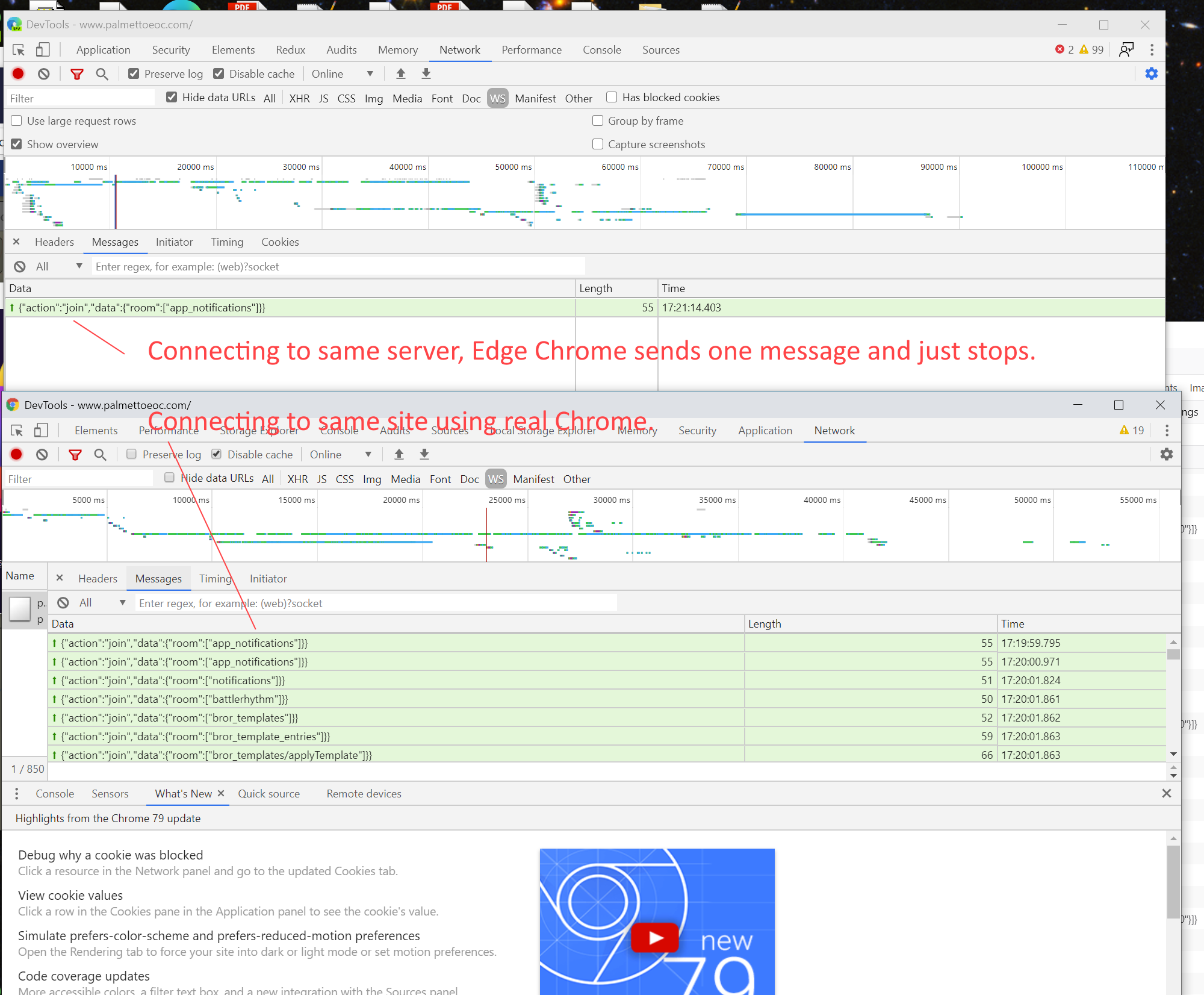
Task: Filter requests by Font type
Action: 442,98
